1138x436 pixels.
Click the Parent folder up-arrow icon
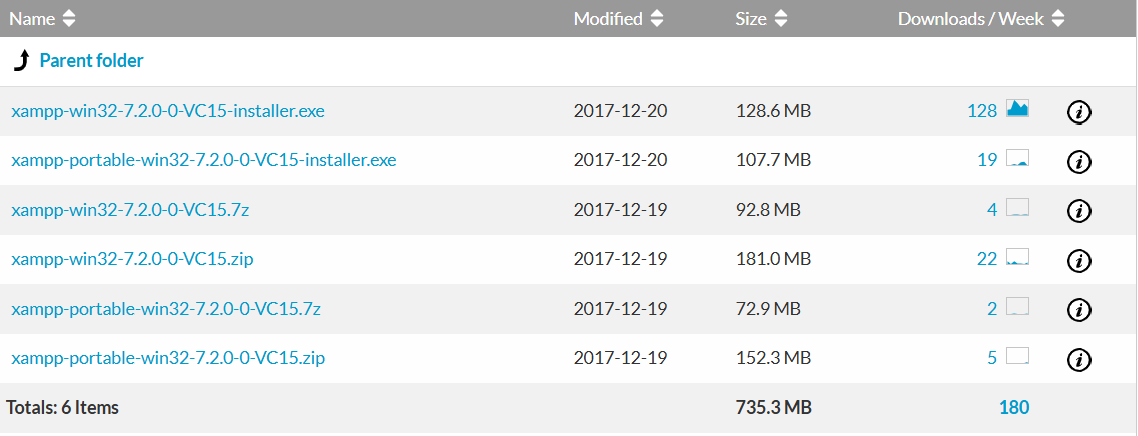pyautogui.click(x=21, y=62)
